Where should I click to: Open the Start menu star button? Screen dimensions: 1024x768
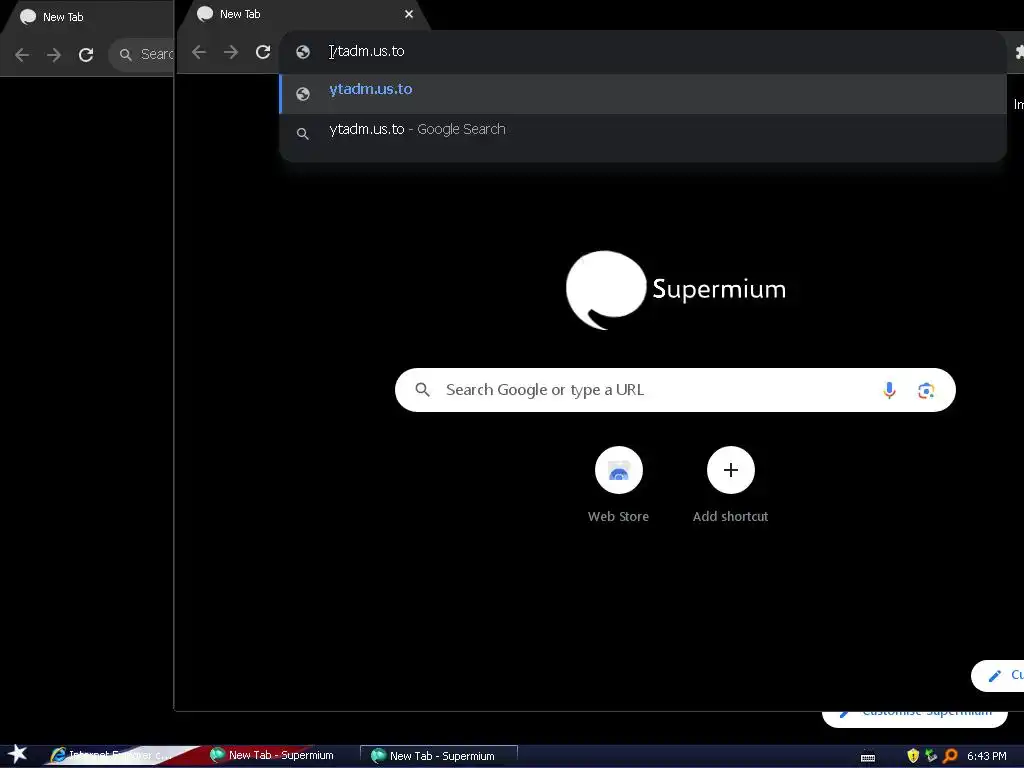tap(18, 754)
